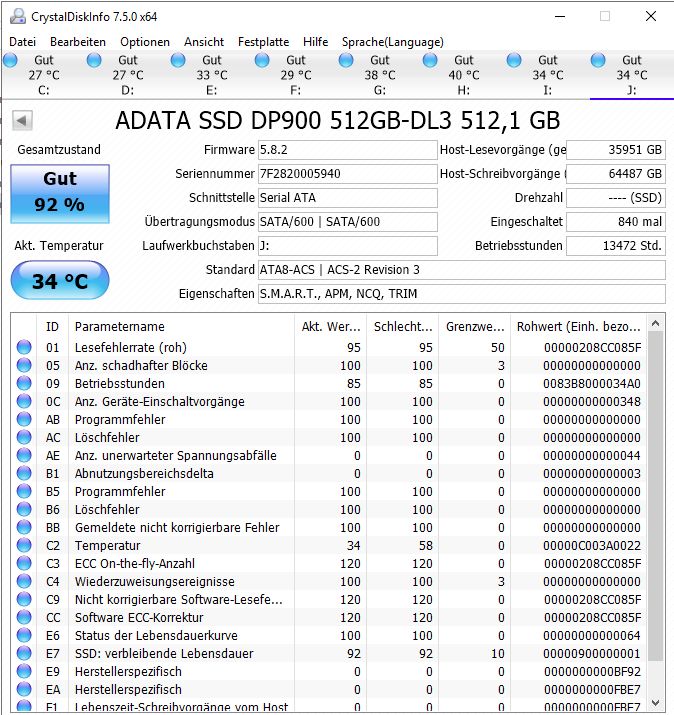Viewport: 674px width, 715px height.
Task: Switch to drive C: tab
Action: (x=43, y=75)
